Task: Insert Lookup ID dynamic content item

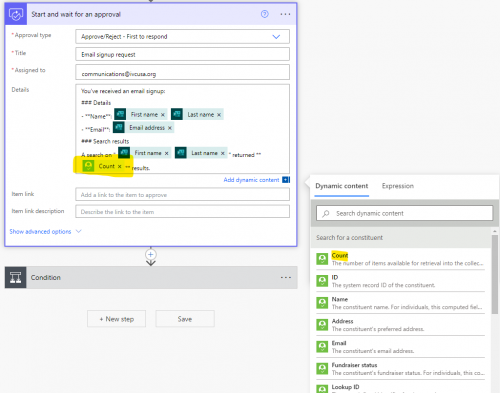Action: 401,388
